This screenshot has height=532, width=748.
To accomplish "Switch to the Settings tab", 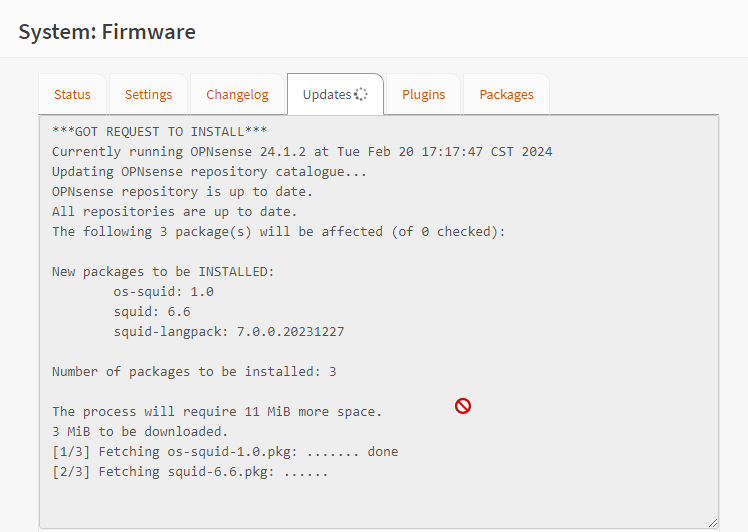I will pyautogui.click(x=148, y=94).
